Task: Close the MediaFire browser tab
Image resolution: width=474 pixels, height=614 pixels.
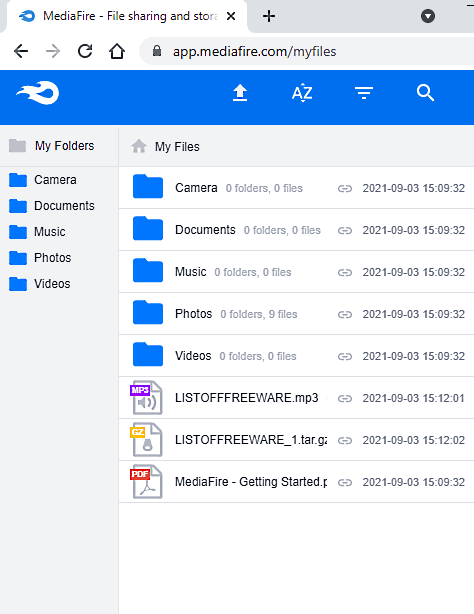Action: point(231,16)
